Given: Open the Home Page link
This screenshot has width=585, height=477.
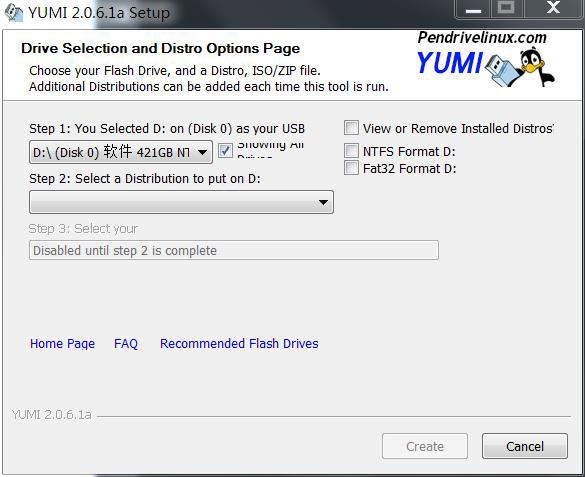Looking at the screenshot, I should point(62,343).
